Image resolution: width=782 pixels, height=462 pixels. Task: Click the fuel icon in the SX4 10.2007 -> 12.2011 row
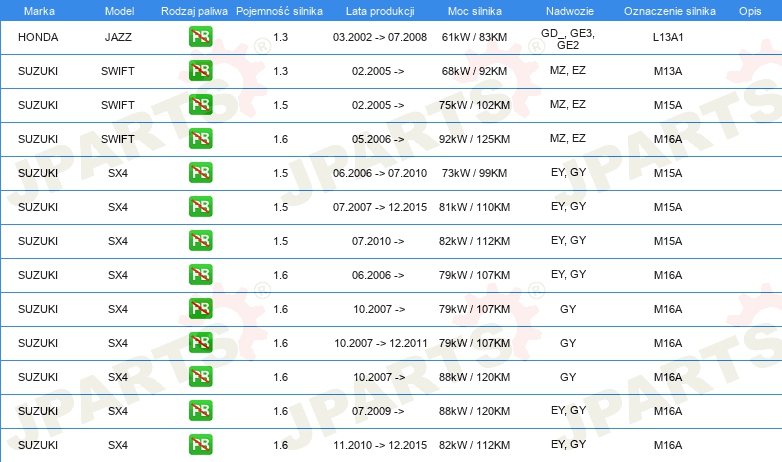coord(200,343)
